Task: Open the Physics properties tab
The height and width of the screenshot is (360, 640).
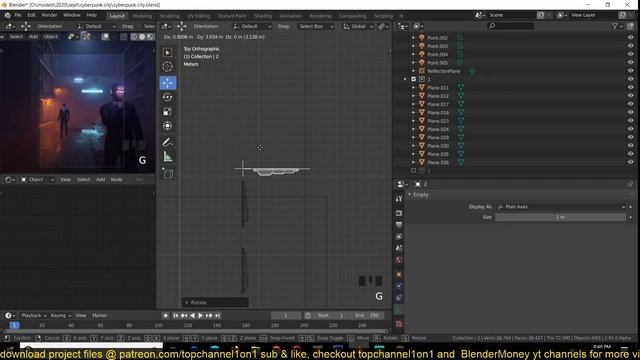Action: pyautogui.click(x=399, y=286)
